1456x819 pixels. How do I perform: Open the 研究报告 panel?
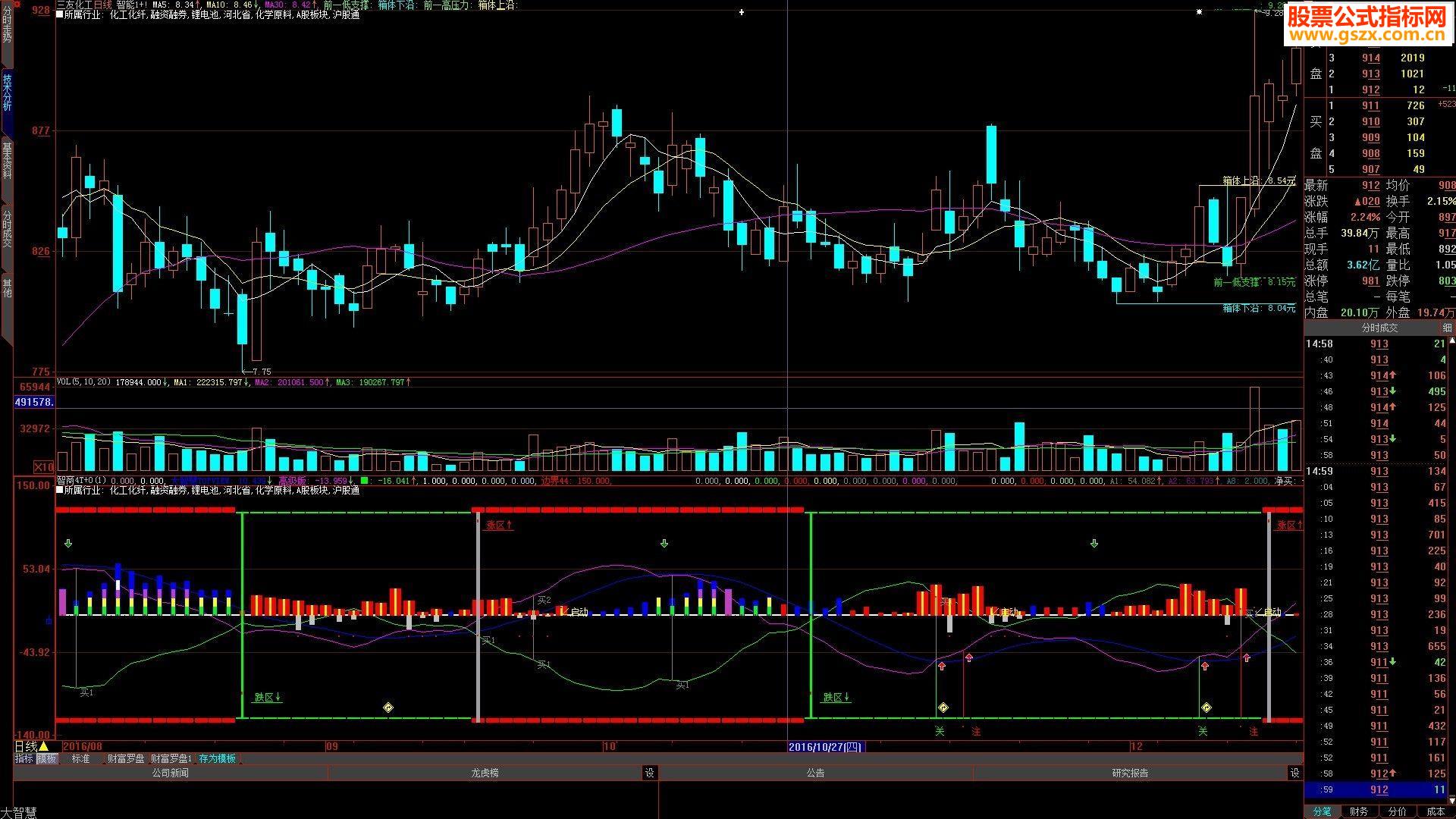[1131, 773]
